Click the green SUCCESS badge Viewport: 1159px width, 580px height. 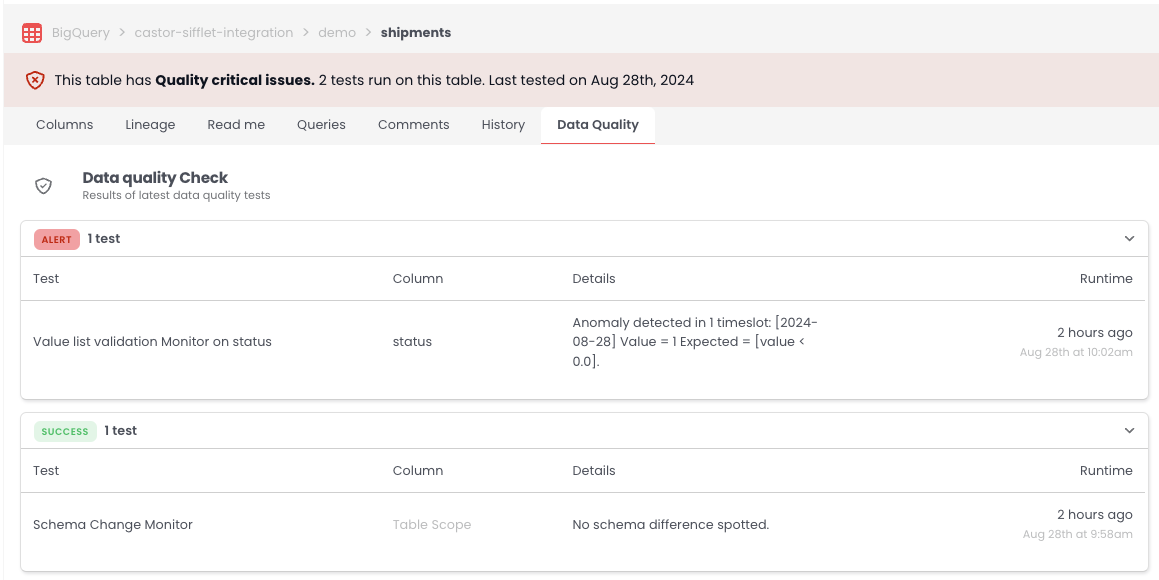(65, 432)
